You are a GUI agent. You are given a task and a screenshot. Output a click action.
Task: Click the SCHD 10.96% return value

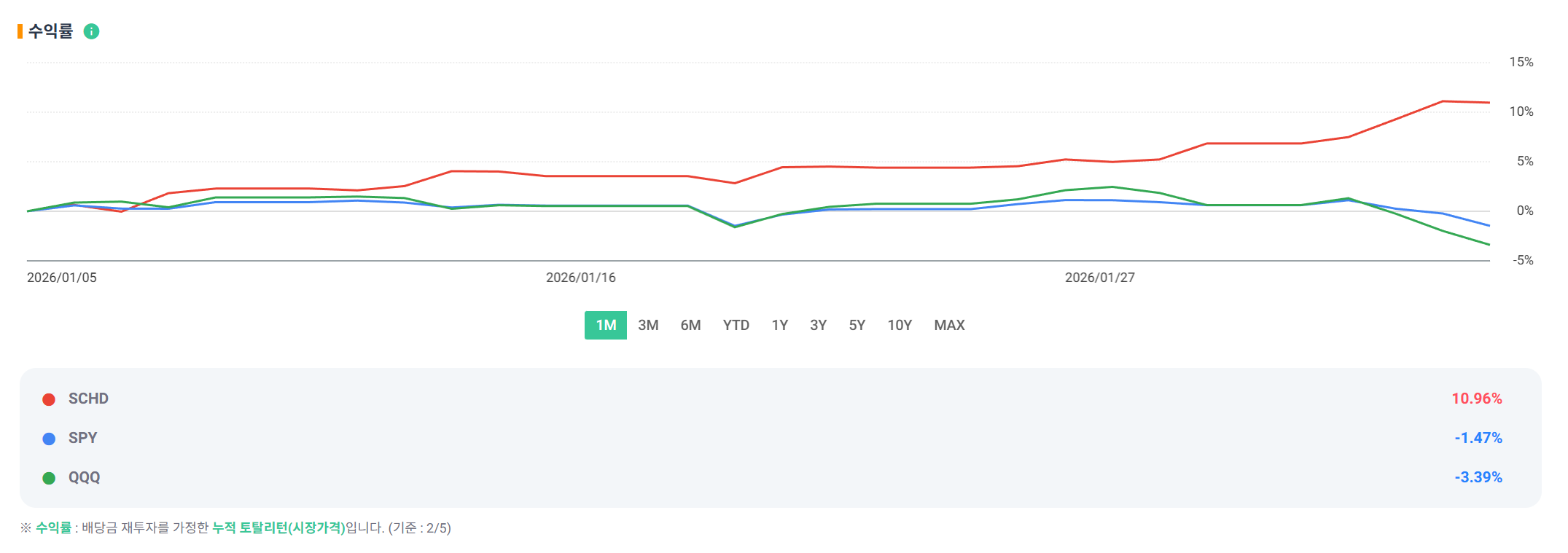pyautogui.click(x=1476, y=399)
